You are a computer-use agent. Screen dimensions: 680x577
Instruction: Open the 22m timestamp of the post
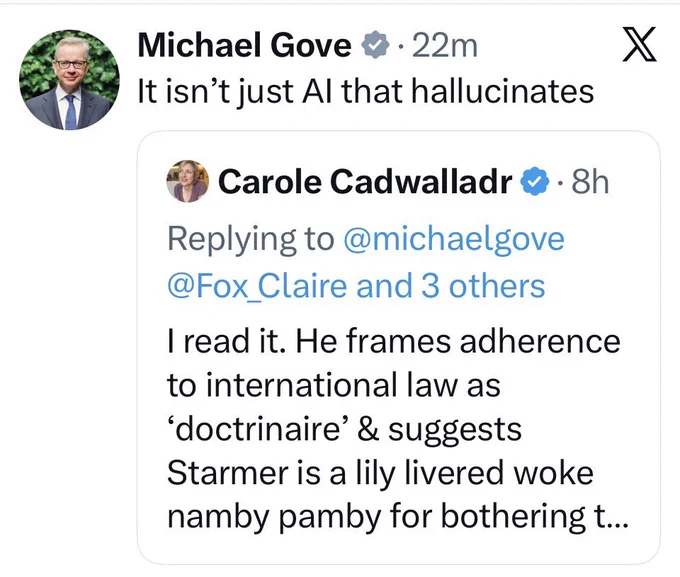445,46
